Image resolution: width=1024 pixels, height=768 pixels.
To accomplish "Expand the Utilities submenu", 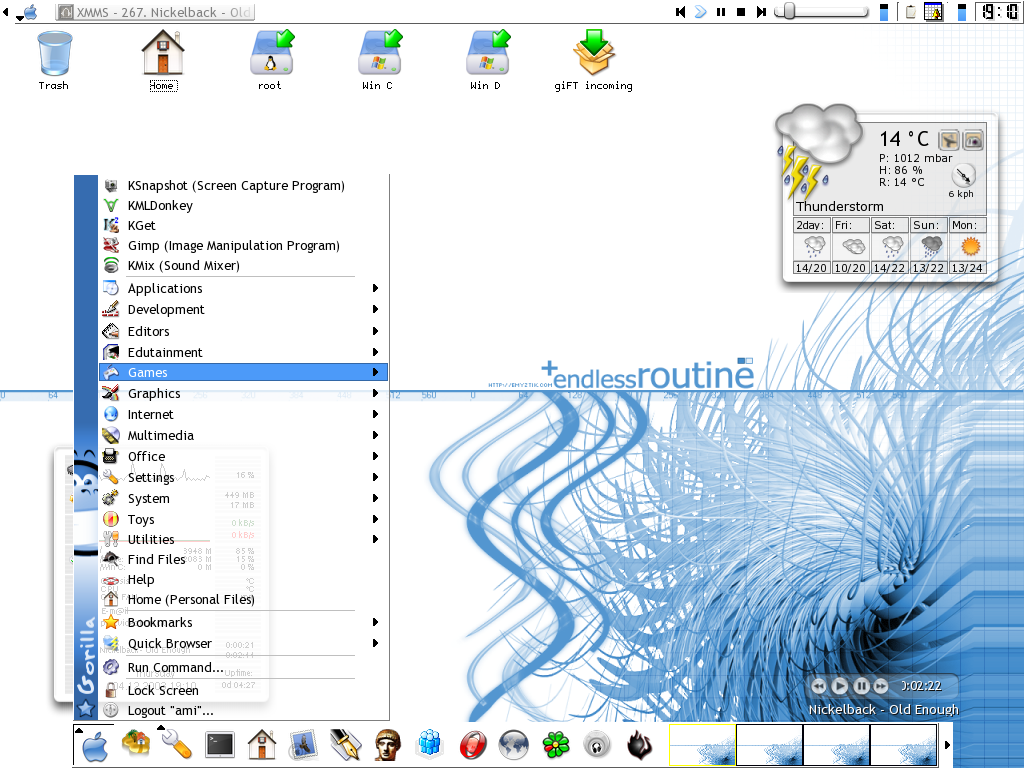I will click(243, 539).
